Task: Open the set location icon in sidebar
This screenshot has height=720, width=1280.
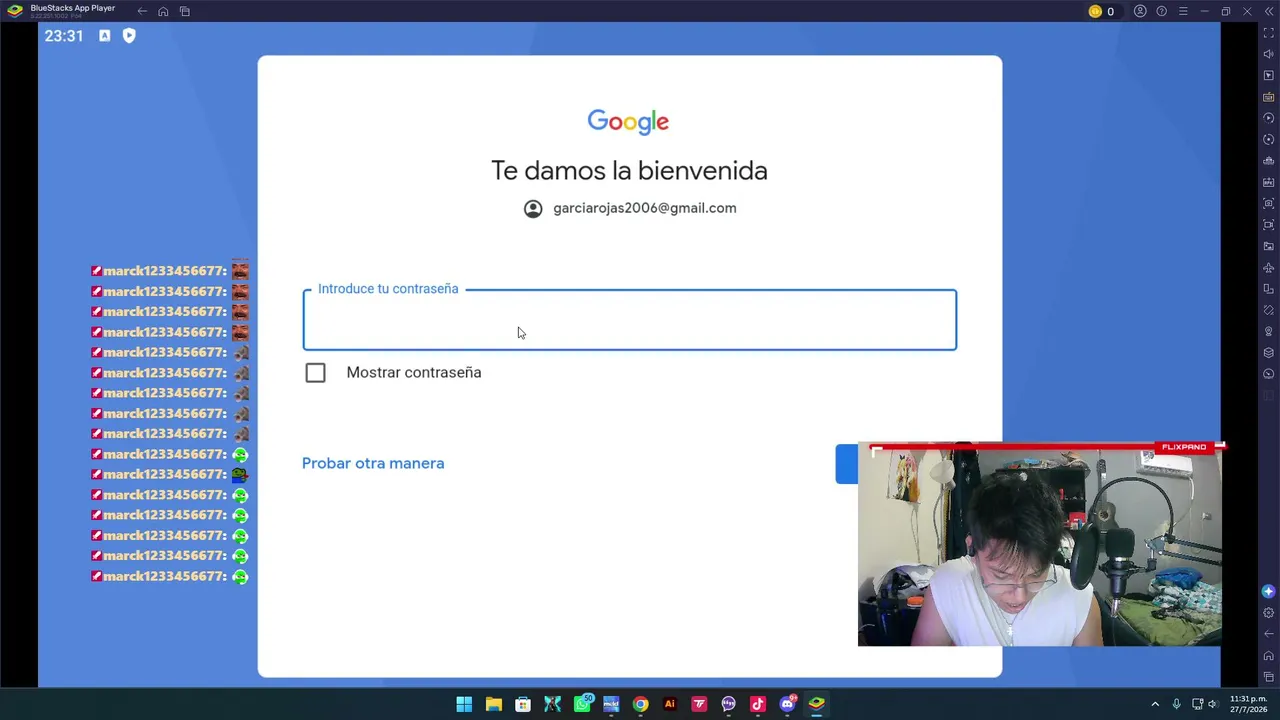Action: pos(1269,332)
